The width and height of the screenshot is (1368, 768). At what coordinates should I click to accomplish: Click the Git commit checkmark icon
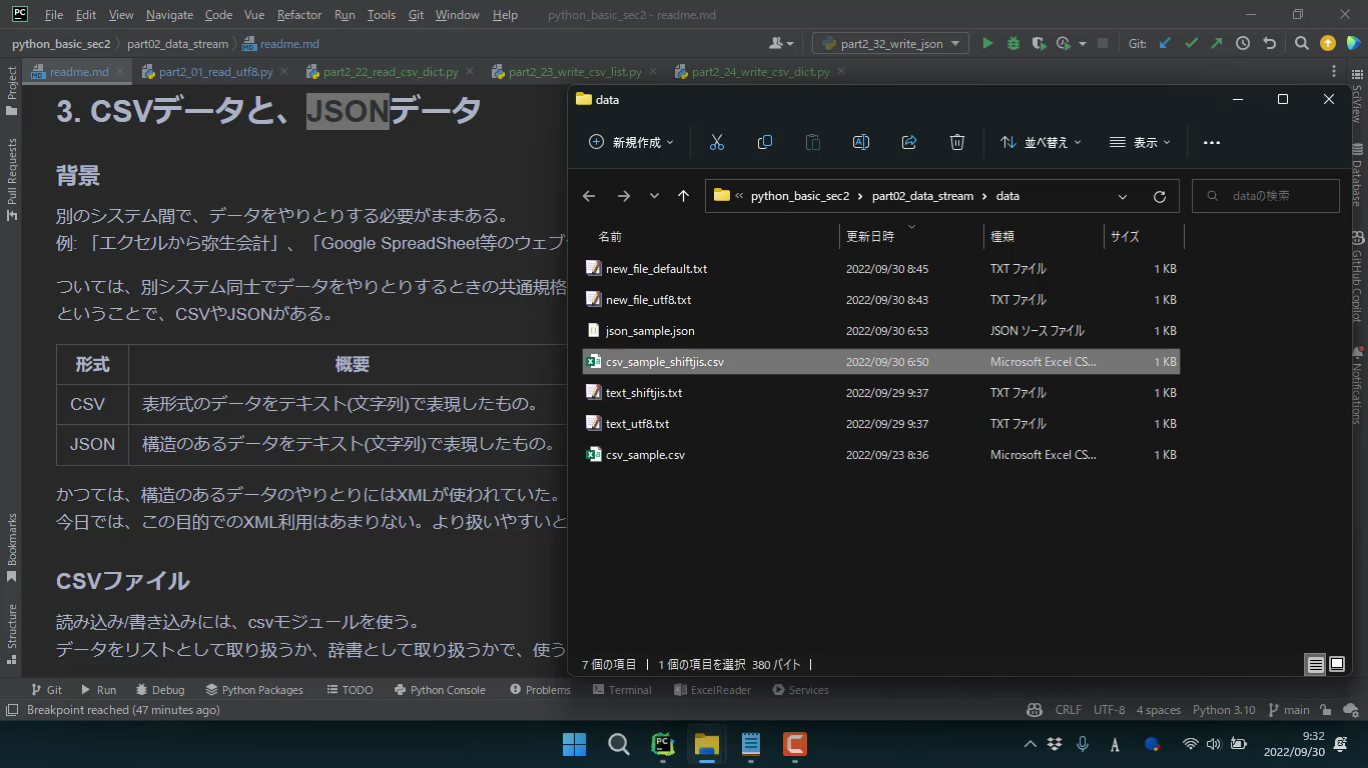(1190, 43)
